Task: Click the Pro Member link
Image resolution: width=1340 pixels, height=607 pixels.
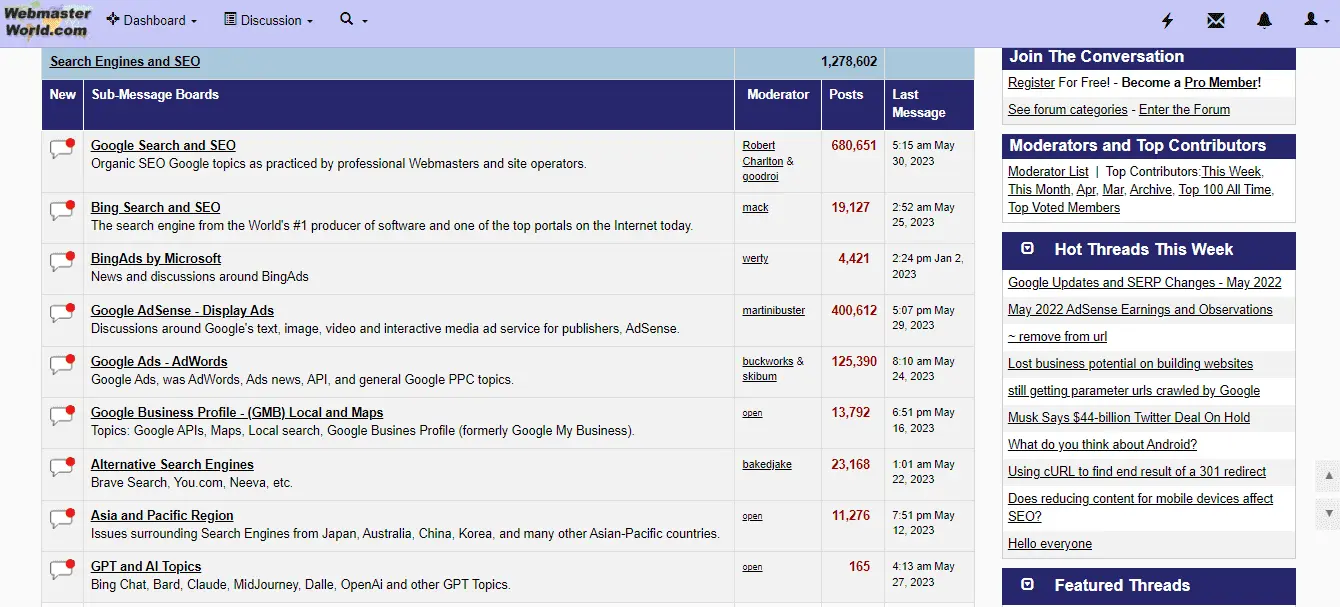Action: (x=1221, y=83)
